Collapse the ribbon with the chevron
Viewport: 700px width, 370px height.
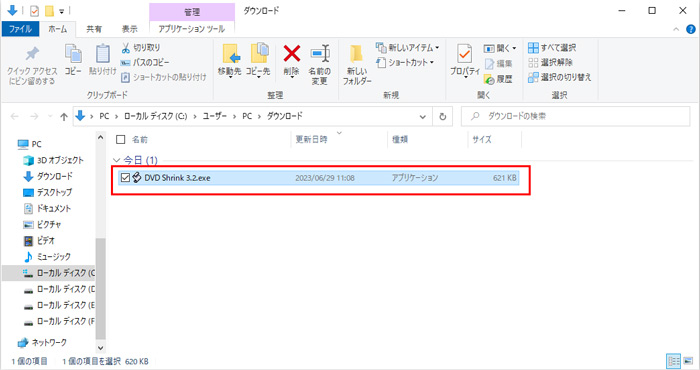coord(676,29)
